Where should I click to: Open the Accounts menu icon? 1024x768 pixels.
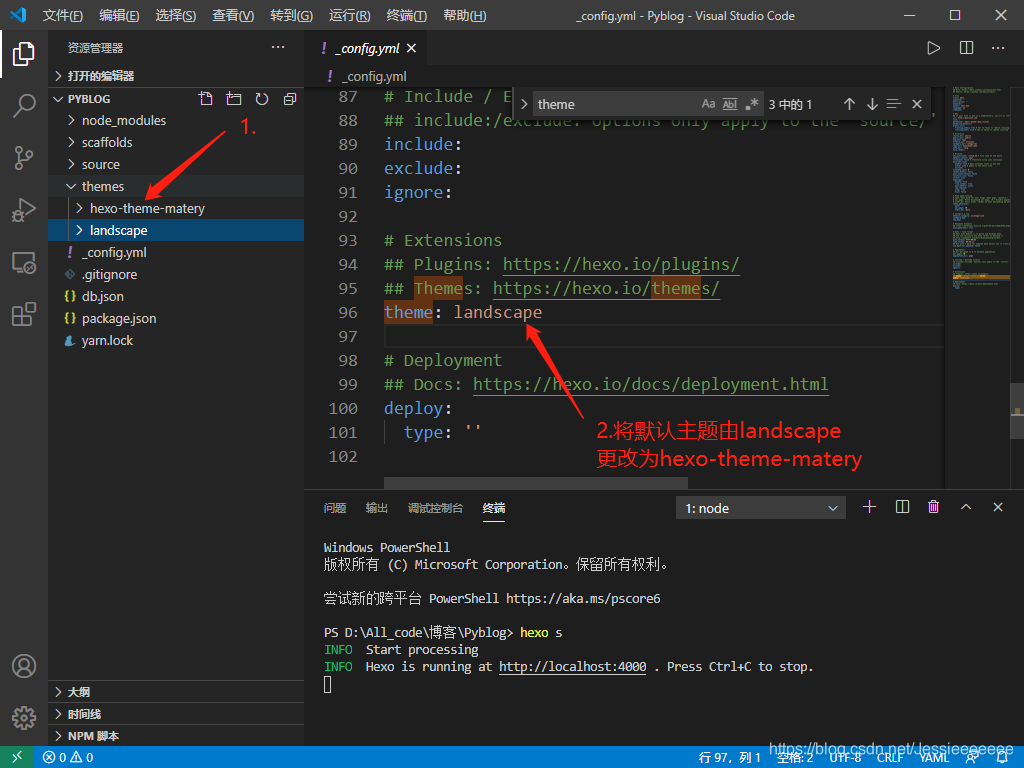coord(24,666)
